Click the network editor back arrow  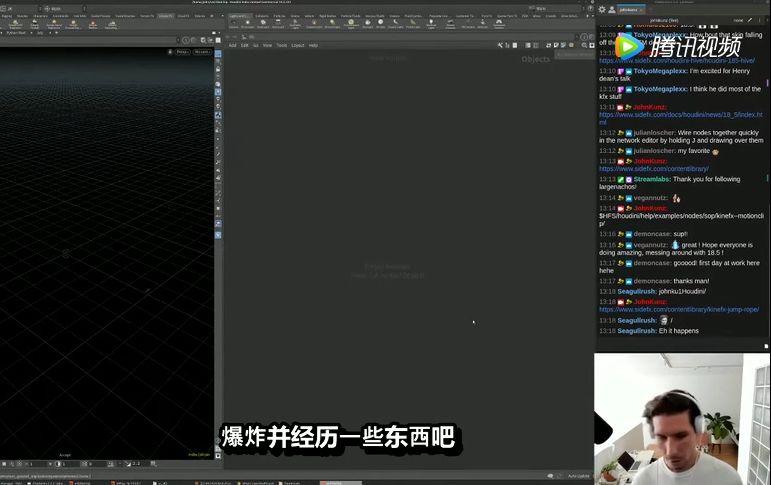[x=229, y=36]
